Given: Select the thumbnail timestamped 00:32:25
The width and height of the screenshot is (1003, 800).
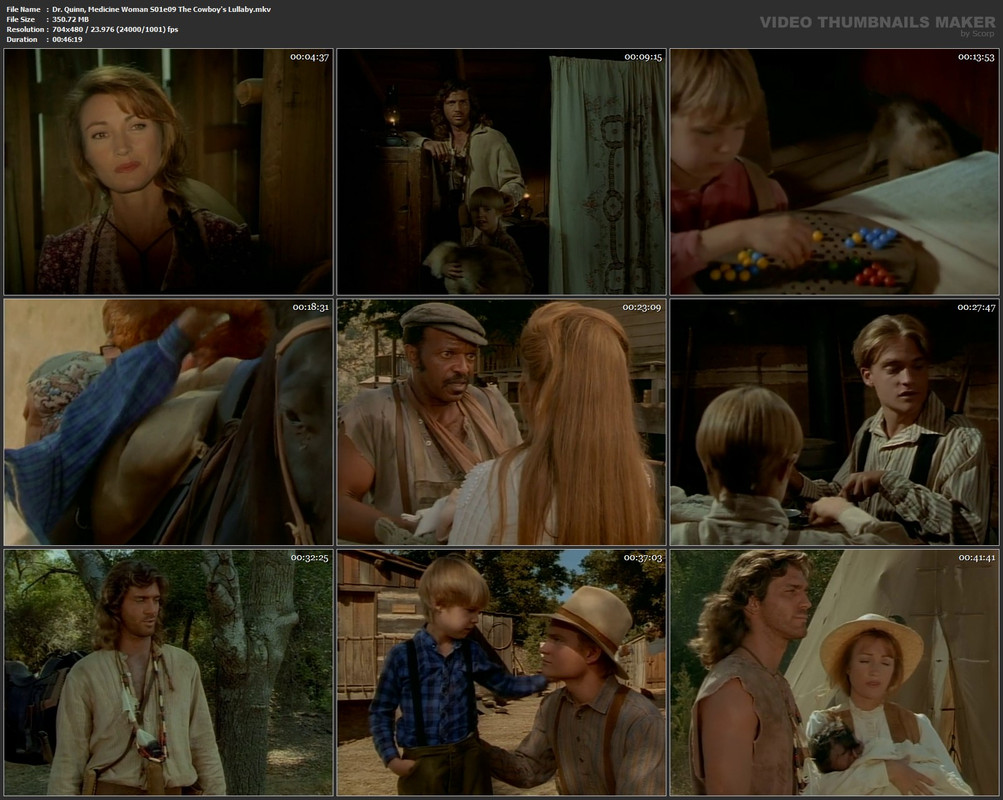Looking at the screenshot, I should click(168, 673).
